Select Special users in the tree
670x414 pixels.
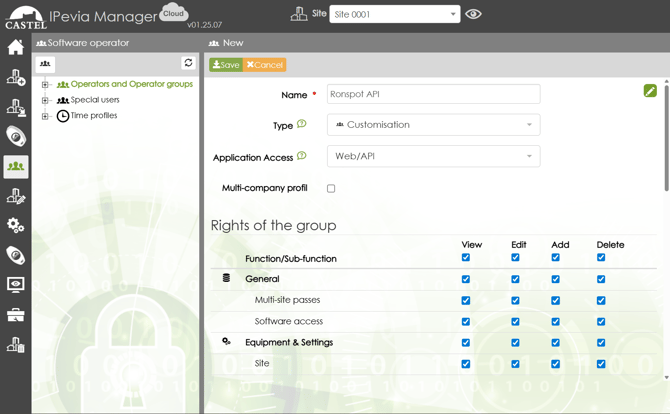(94, 100)
